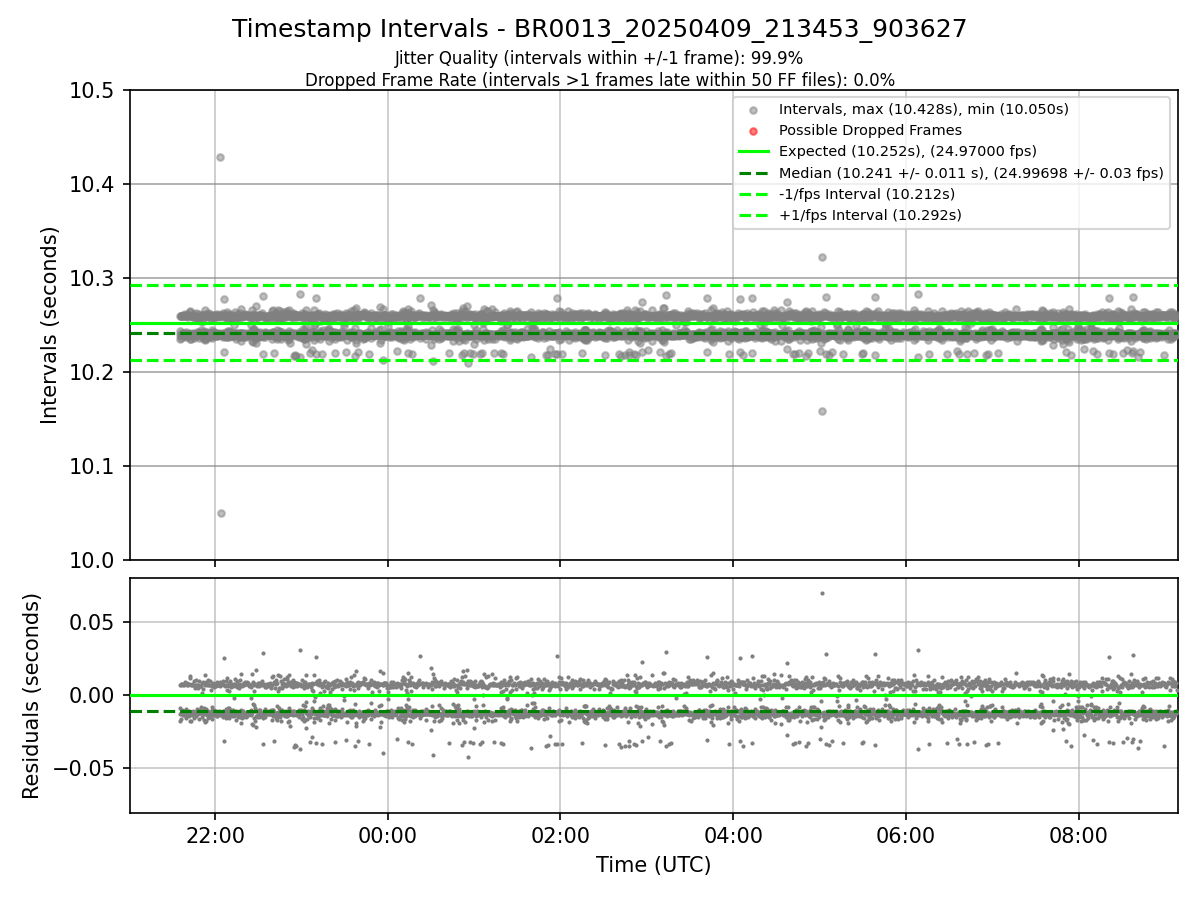The image size is (1200, 900).
Task: Click the solid green Expected legend line sample
Action: pos(754,152)
